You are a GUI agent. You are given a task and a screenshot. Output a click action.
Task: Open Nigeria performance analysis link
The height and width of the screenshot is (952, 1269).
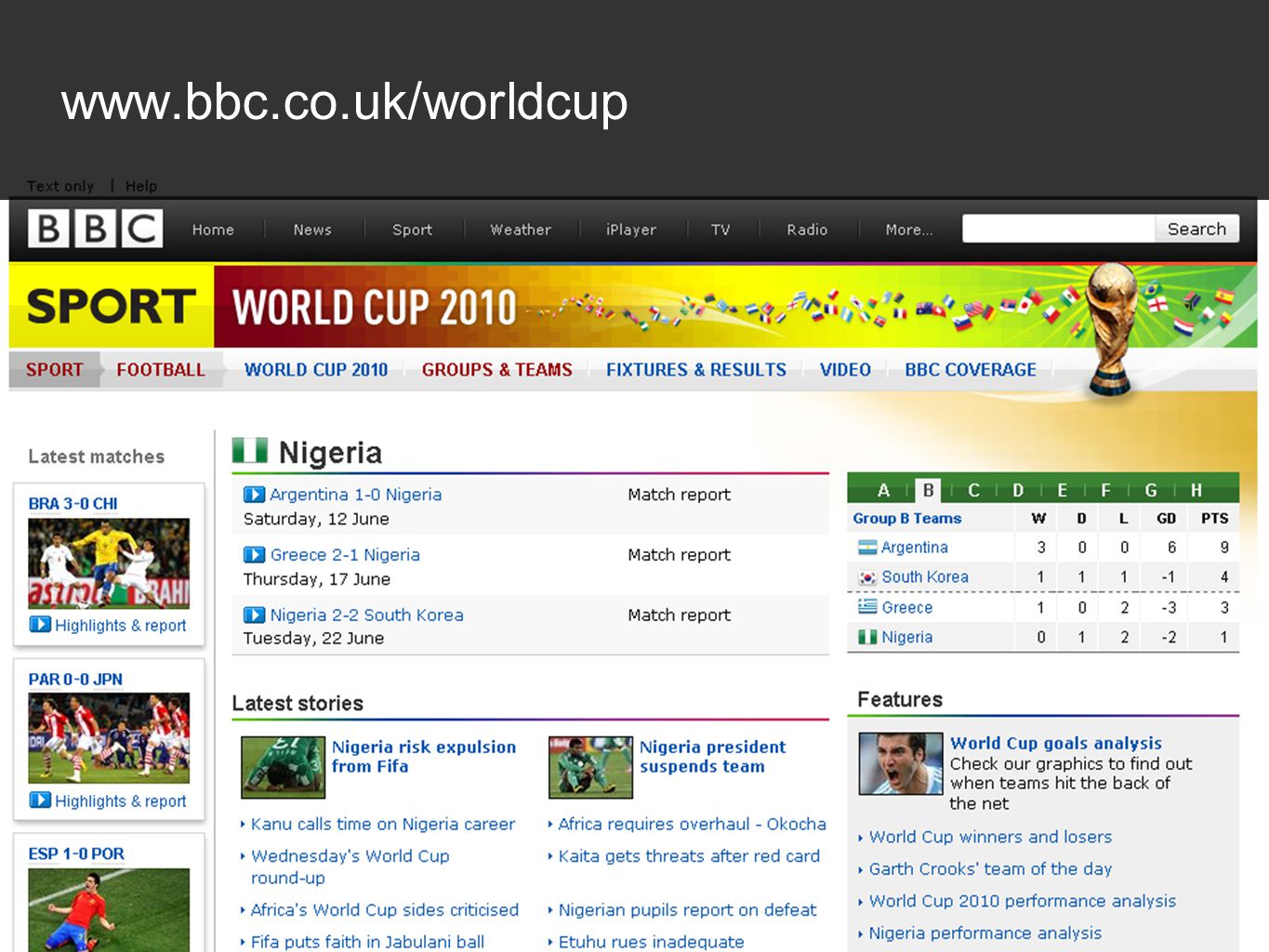pyautogui.click(x=985, y=932)
